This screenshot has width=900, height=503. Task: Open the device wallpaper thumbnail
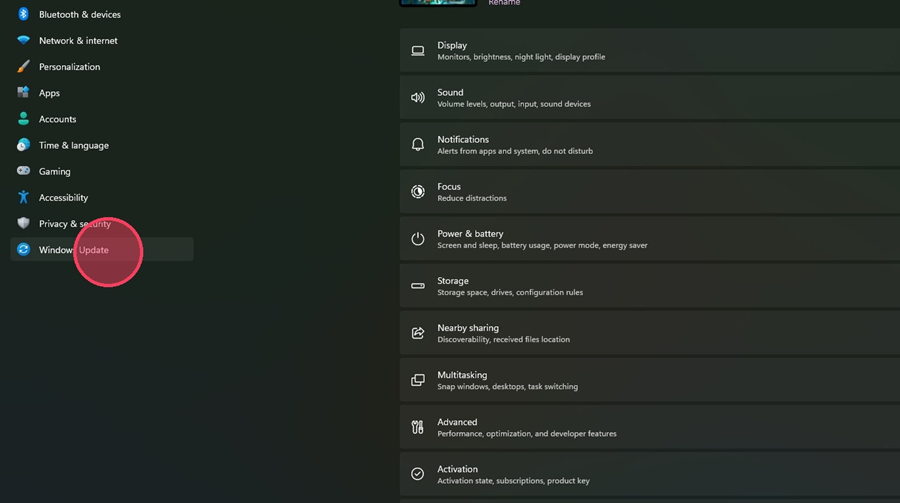438,3
